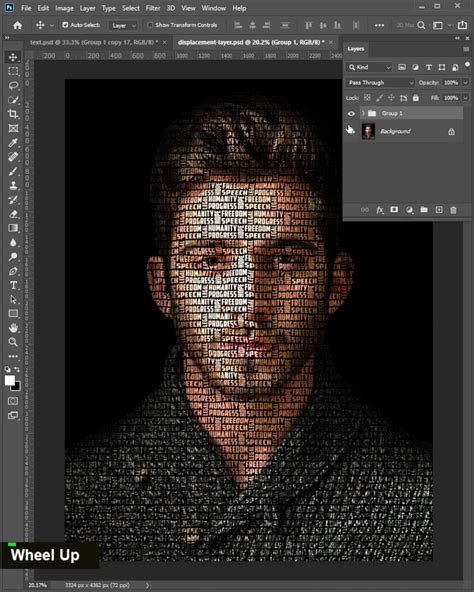Toggle Quick Mask mode
This screenshot has width=474, height=592.
coord(13,401)
